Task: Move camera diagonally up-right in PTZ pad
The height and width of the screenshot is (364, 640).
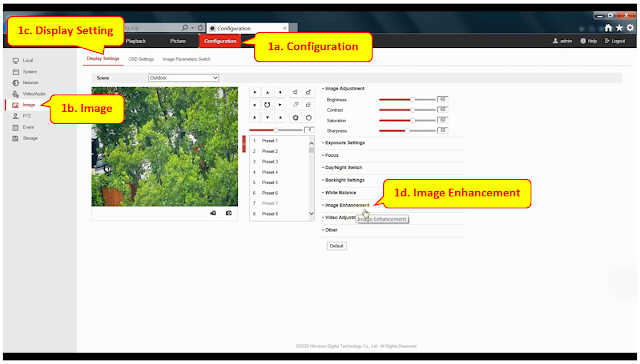Action: pos(280,93)
